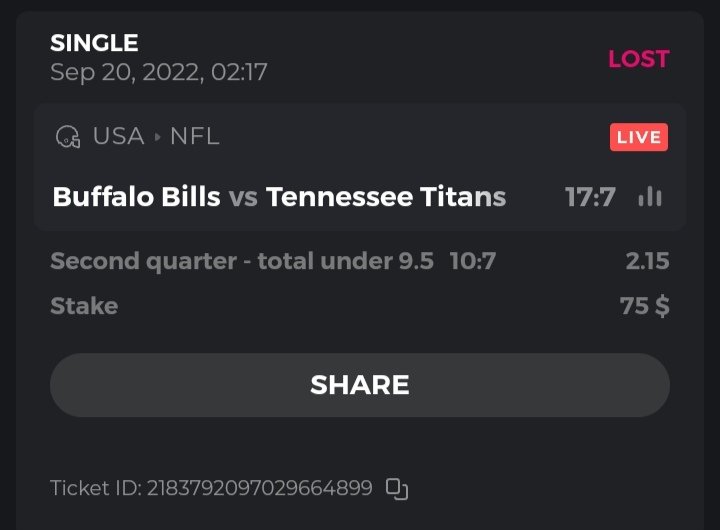Click the pink LOST status label

coord(638,58)
